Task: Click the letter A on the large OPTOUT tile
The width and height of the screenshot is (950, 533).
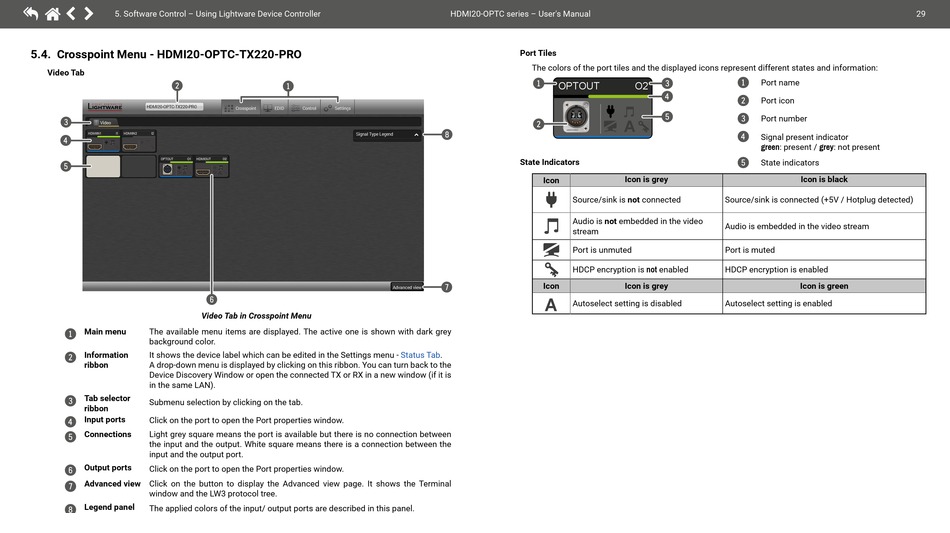Action: pyautogui.click(x=629, y=126)
